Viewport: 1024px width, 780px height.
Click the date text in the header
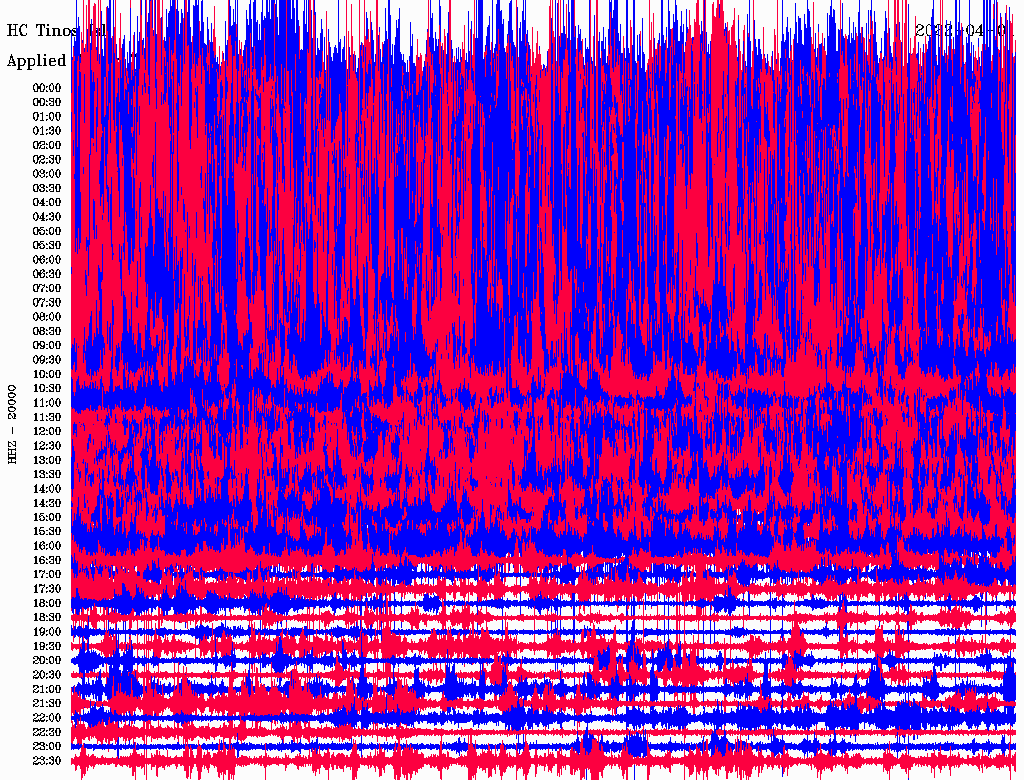[964, 30]
